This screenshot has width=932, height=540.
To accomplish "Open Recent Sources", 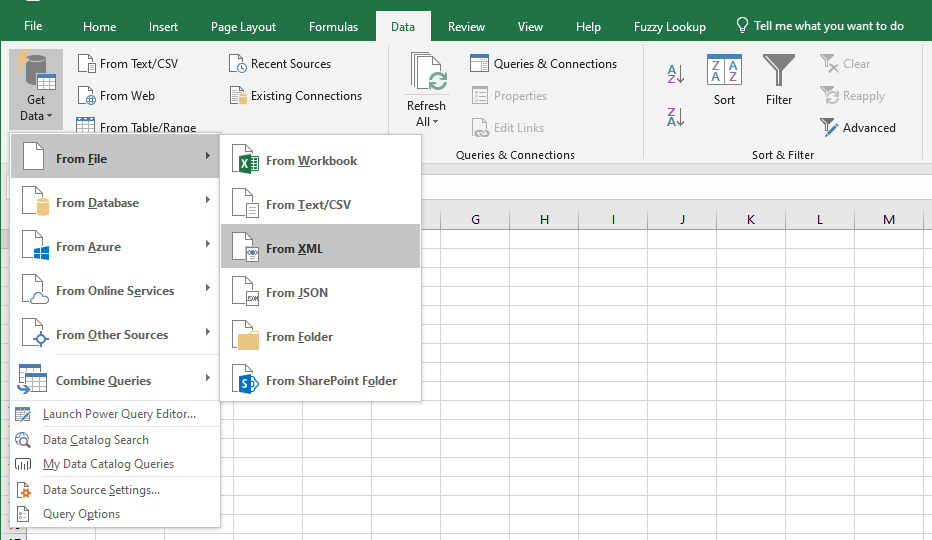I will point(279,64).
